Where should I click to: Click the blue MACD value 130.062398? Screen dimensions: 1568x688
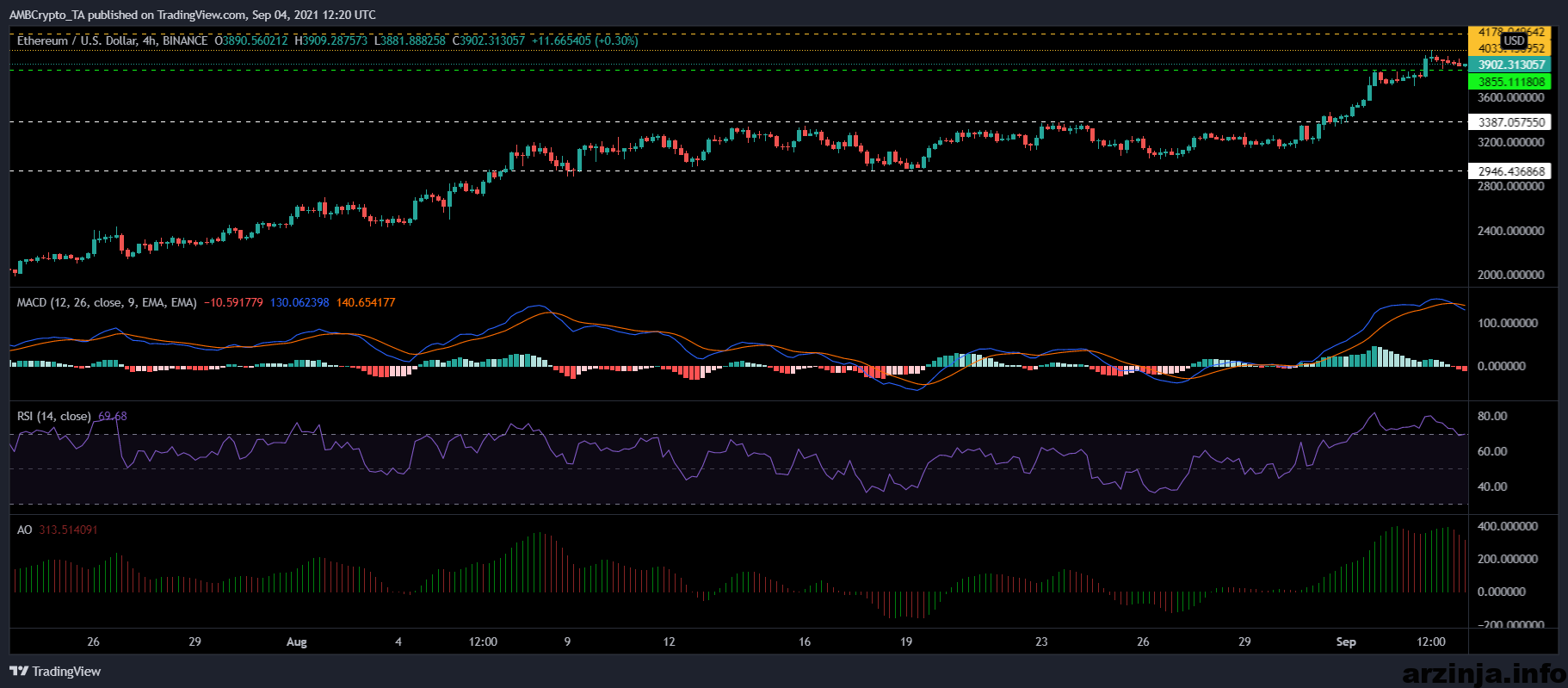[299, 302]
